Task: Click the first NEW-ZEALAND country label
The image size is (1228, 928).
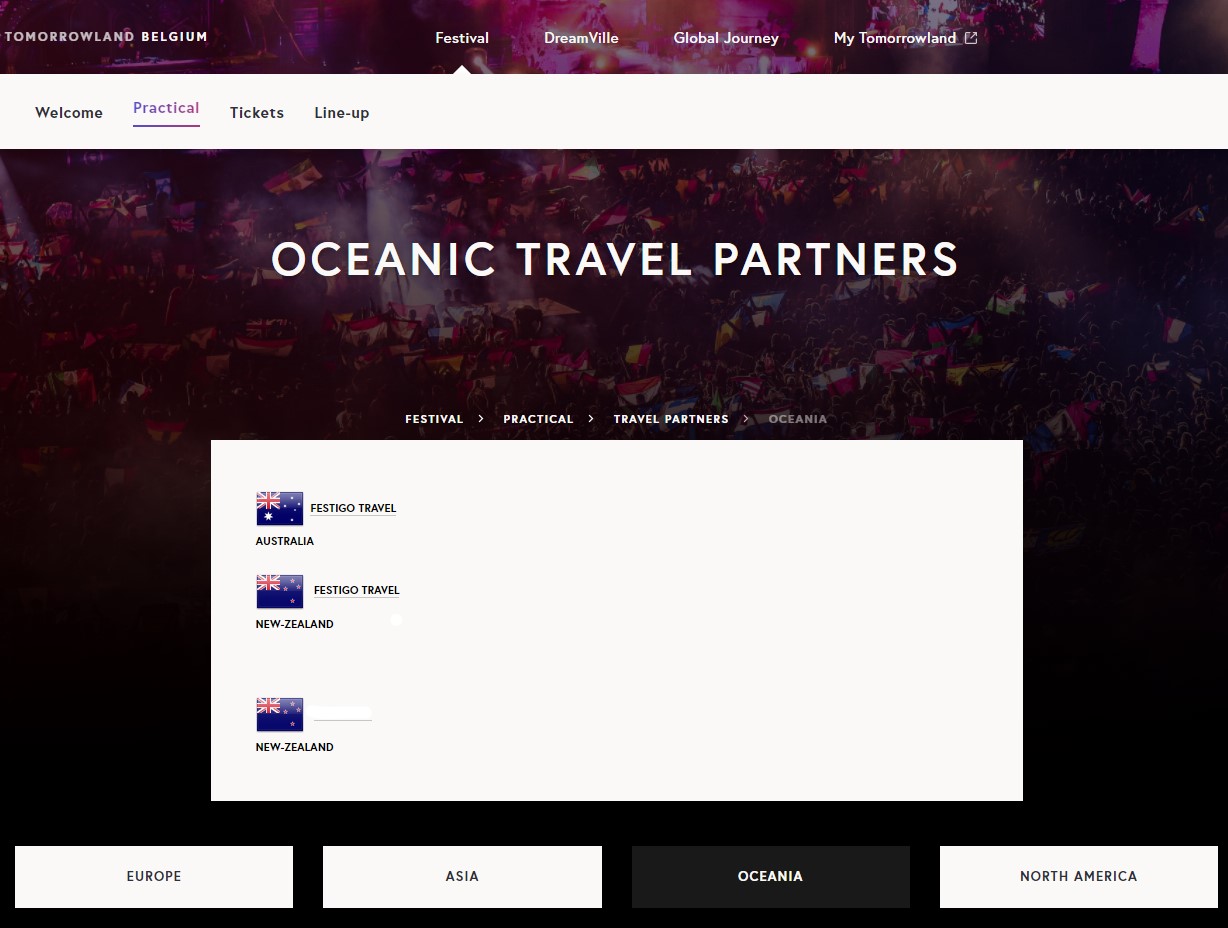Action: [295, 624]
